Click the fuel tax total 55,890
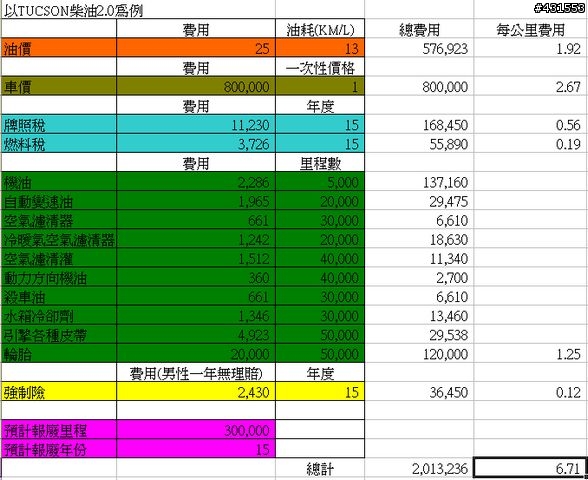Screen dimensions: 588x480 [419, 144]
